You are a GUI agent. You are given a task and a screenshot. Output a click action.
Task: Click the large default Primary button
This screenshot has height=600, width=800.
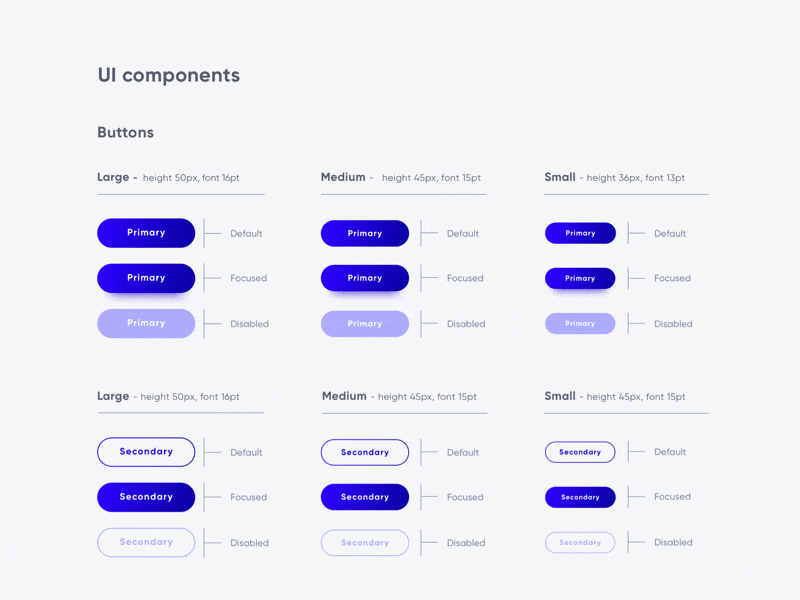(146, 233)
